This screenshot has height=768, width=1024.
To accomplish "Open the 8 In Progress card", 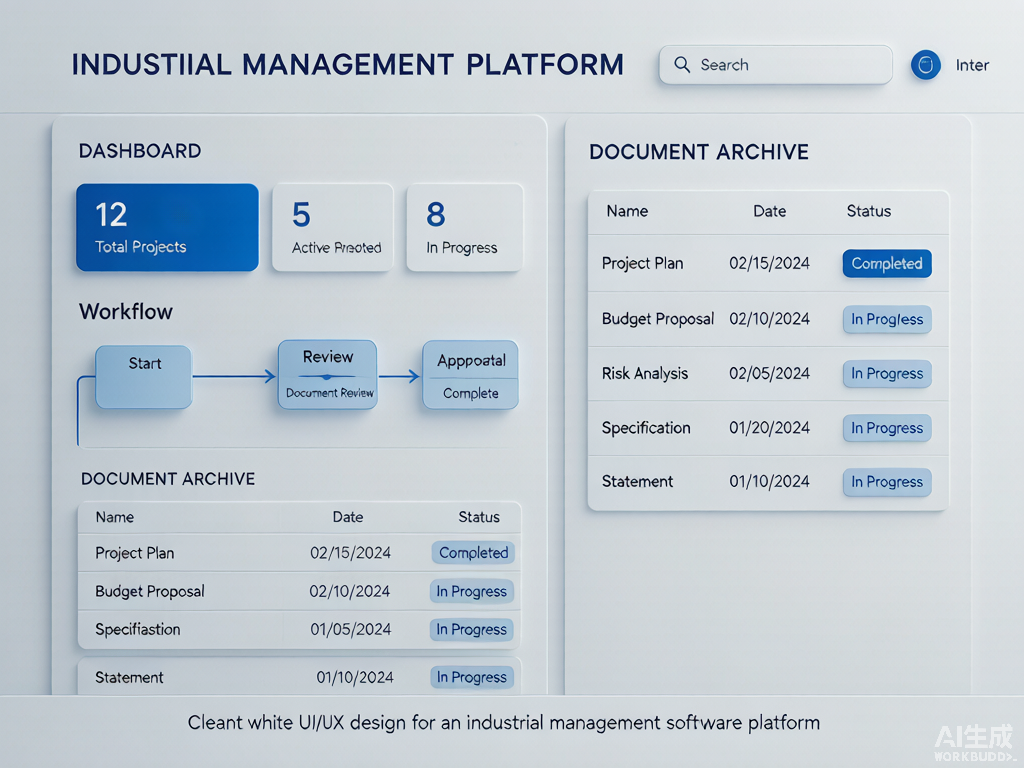I will (x=464, y=227).
